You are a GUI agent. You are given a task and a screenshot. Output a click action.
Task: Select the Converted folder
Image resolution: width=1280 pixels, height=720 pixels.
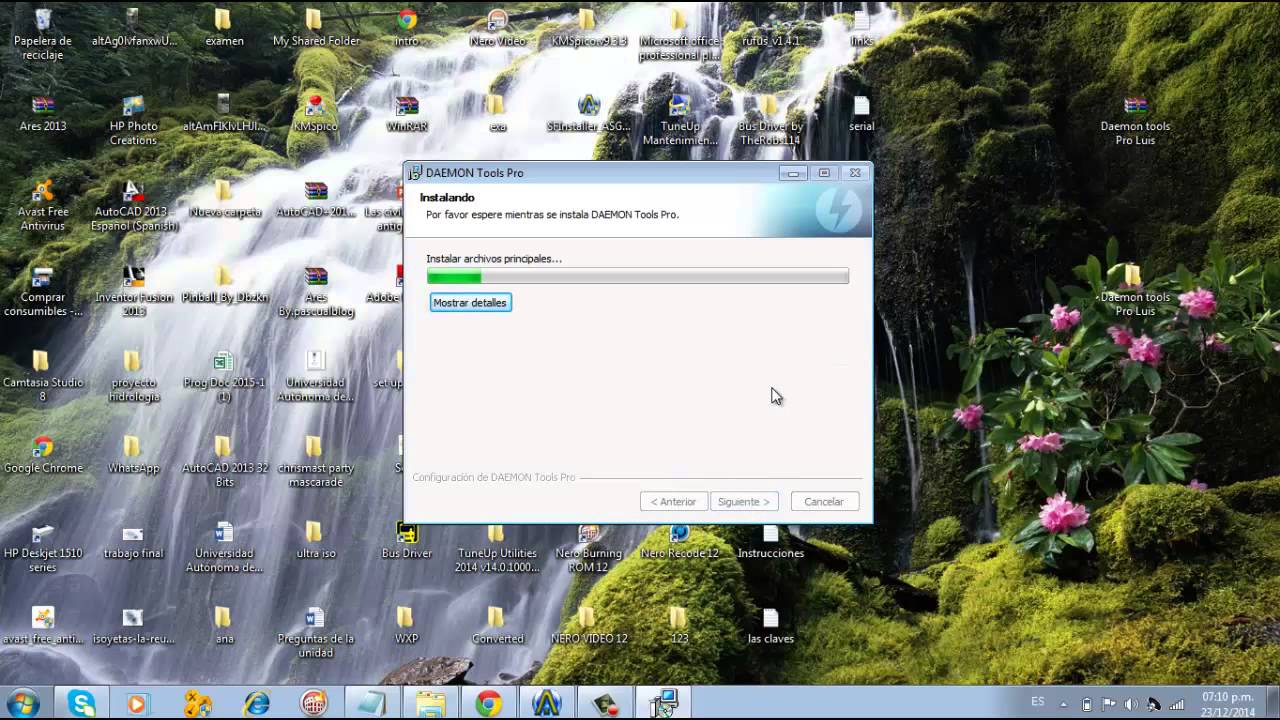(x=497, y=625)
